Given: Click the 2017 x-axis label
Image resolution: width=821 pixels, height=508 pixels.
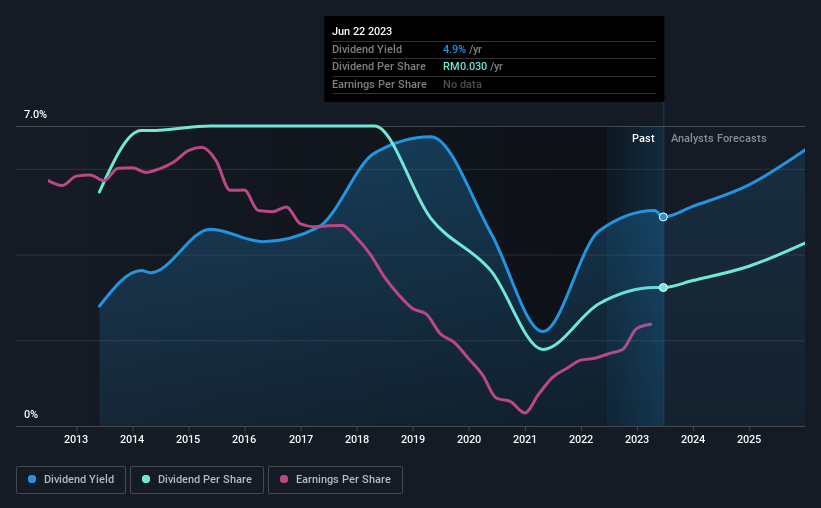Looking at the screenshot, I should [x=301, y=439].
